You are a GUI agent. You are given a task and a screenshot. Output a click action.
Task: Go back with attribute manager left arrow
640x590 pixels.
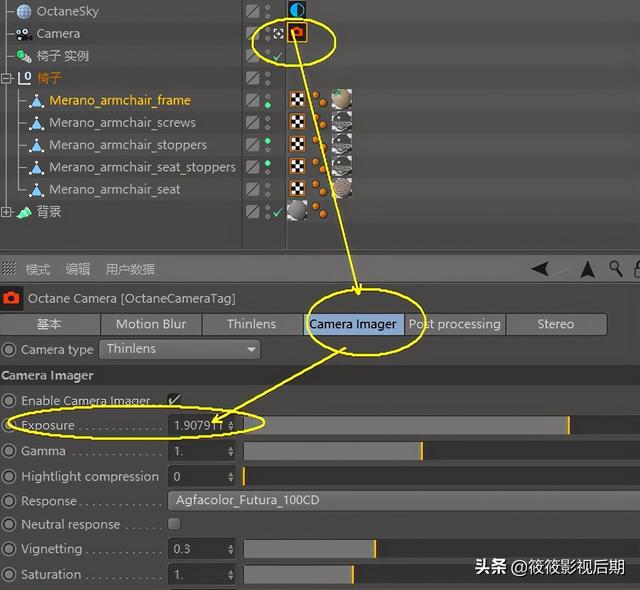coord(540,269)
